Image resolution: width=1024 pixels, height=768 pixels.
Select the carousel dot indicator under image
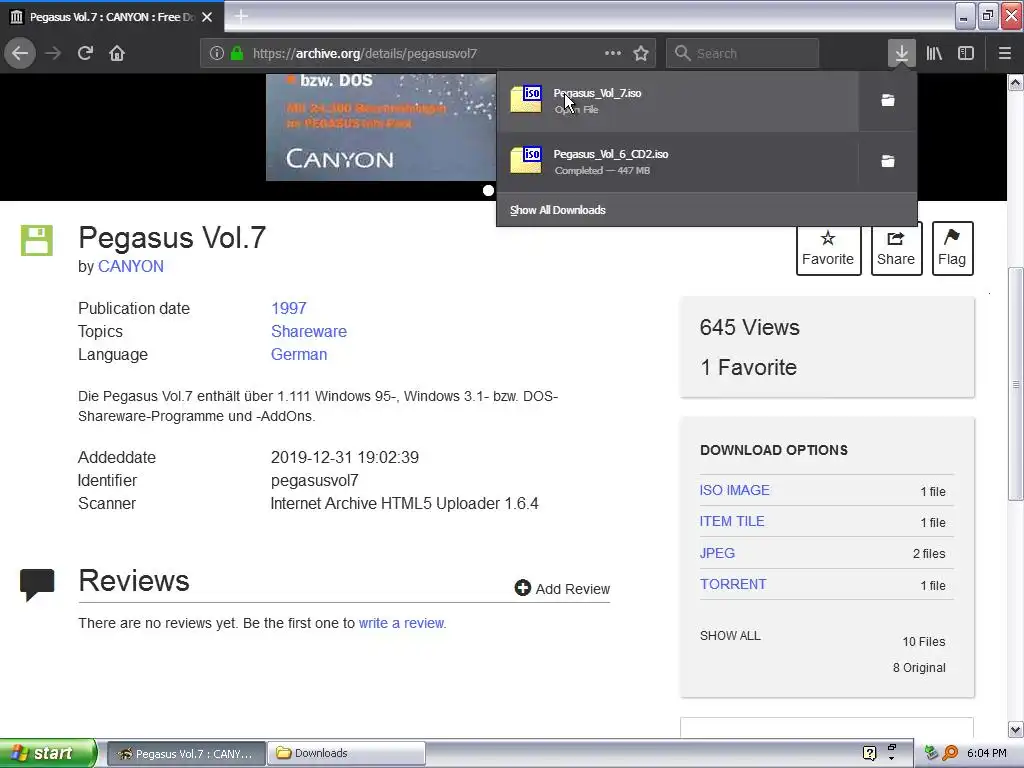[x=488, y=191]
